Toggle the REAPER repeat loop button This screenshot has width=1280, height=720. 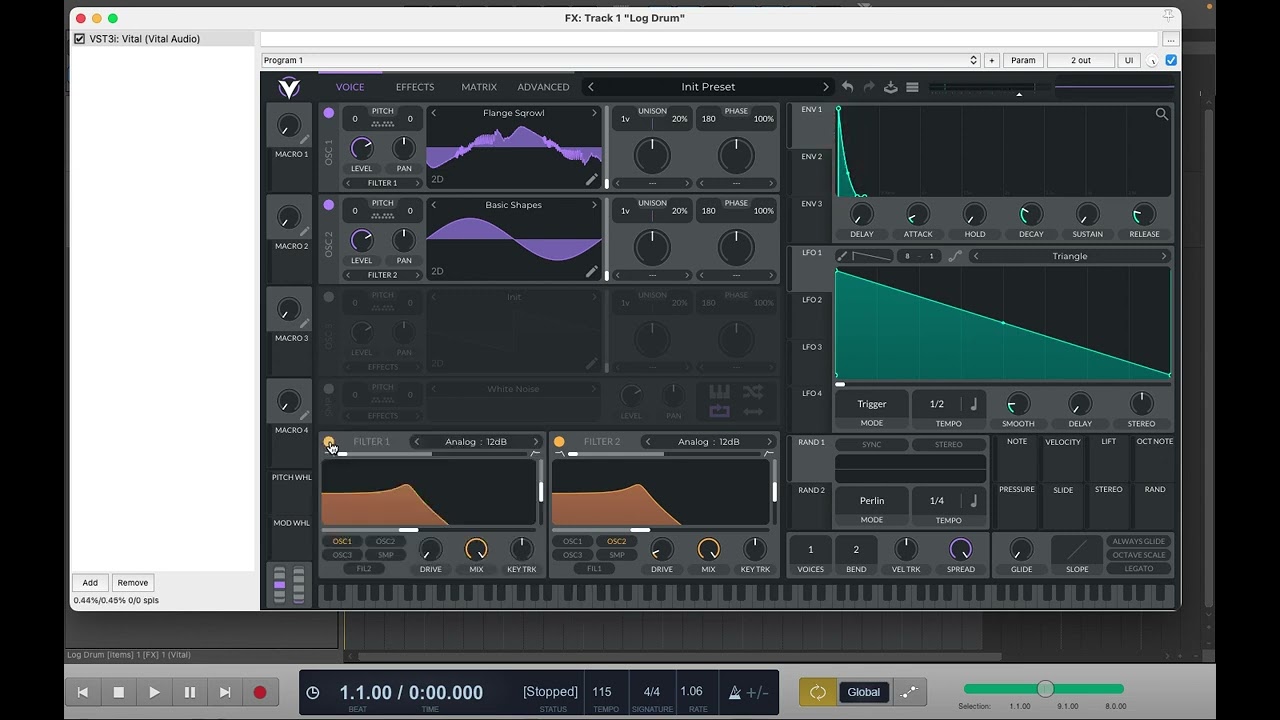click(x=818, y=692)
